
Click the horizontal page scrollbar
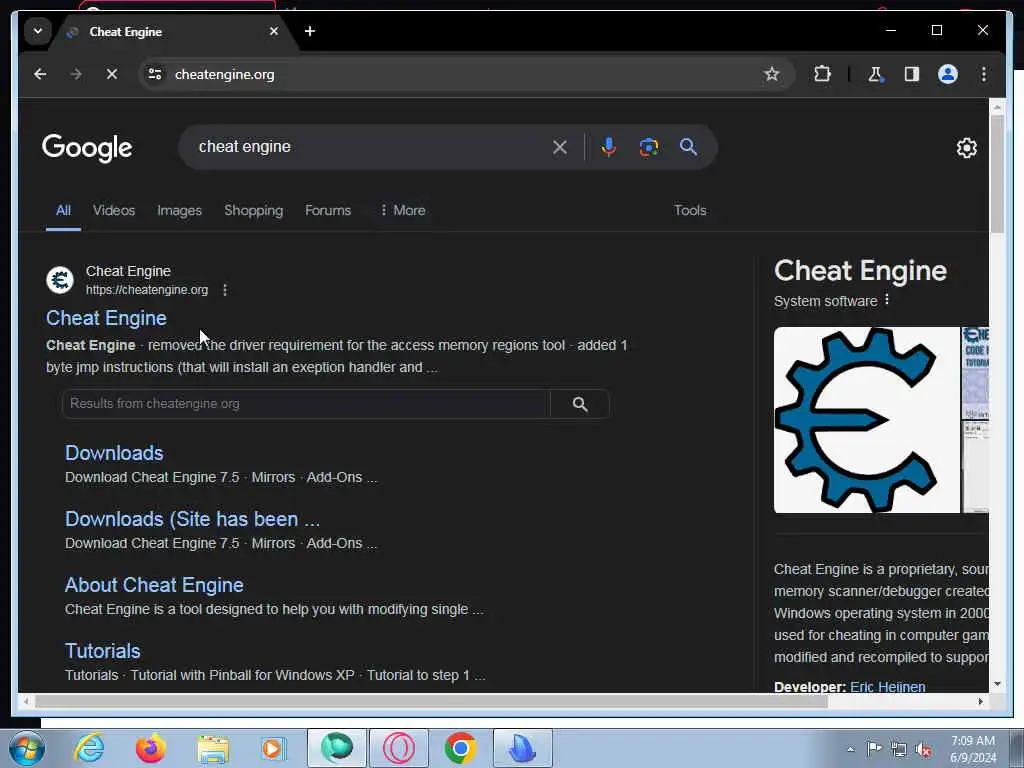[431, 701]
